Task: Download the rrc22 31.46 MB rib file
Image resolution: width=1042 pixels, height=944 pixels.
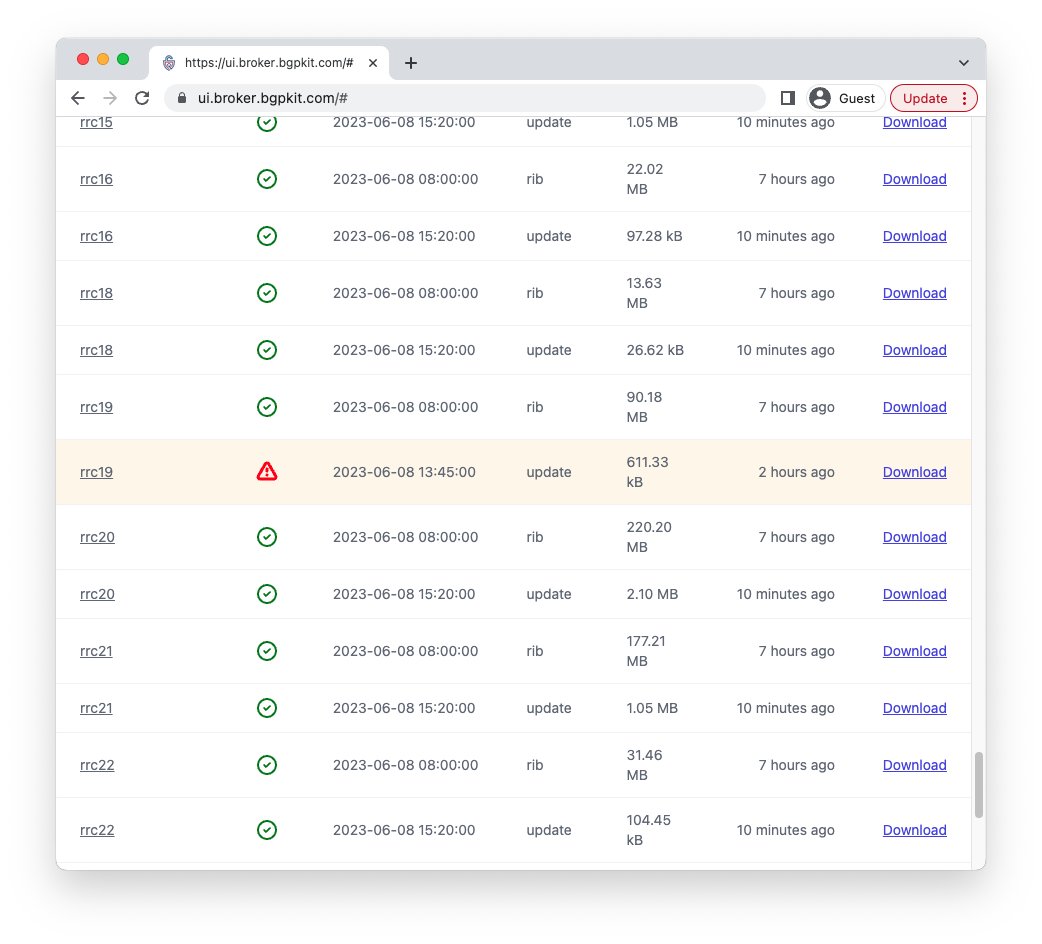Action: point(914,765)
